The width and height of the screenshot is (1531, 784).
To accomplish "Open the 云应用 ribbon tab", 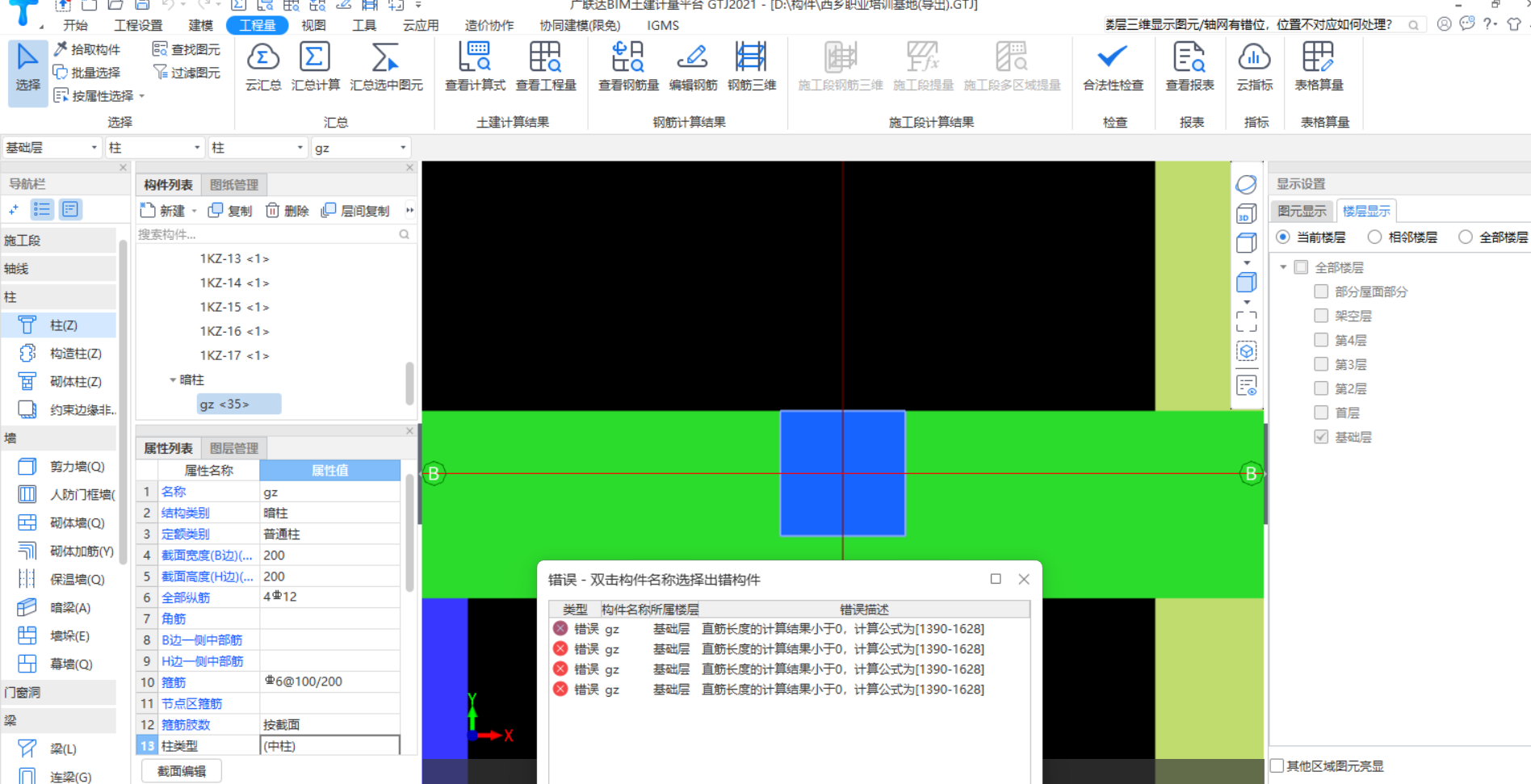I will [421, 25].
